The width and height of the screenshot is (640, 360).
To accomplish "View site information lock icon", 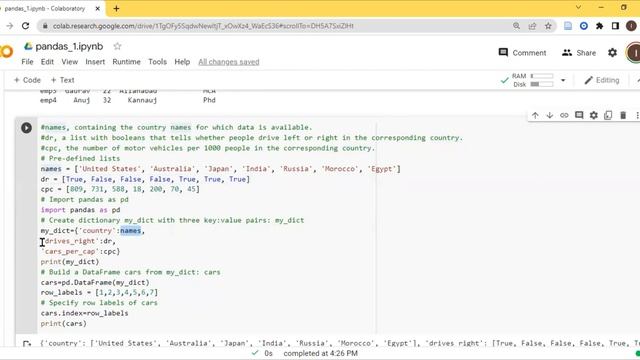I will (x=45, y=26).
